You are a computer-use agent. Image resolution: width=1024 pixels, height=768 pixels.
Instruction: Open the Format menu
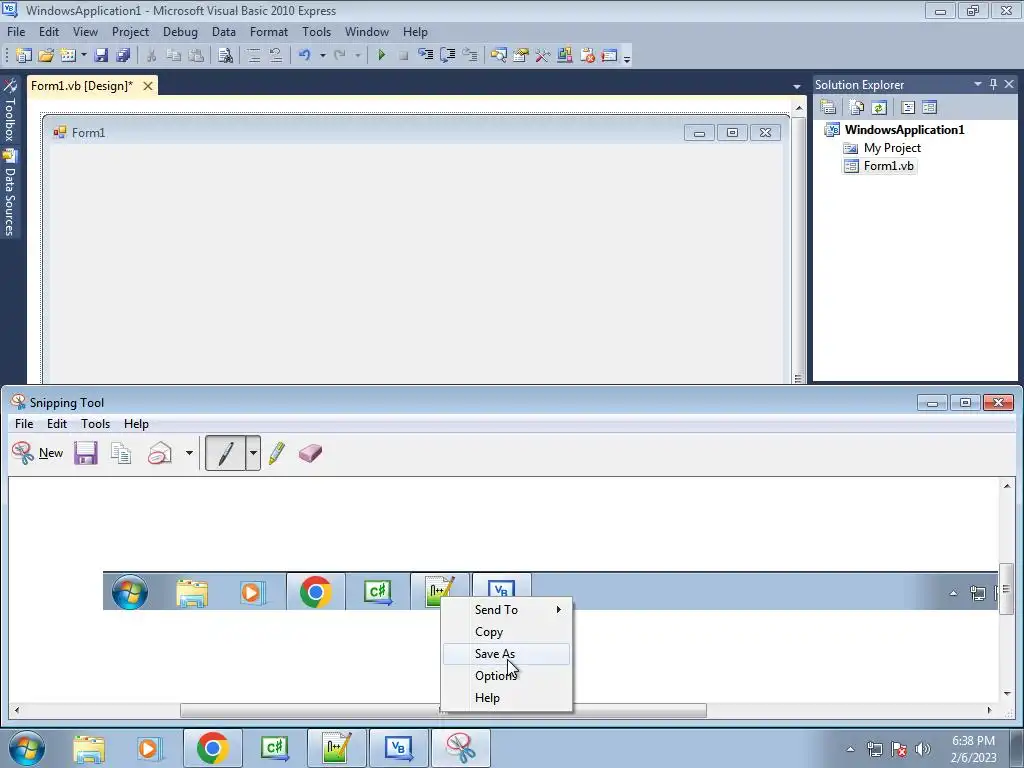coord(268,31)
